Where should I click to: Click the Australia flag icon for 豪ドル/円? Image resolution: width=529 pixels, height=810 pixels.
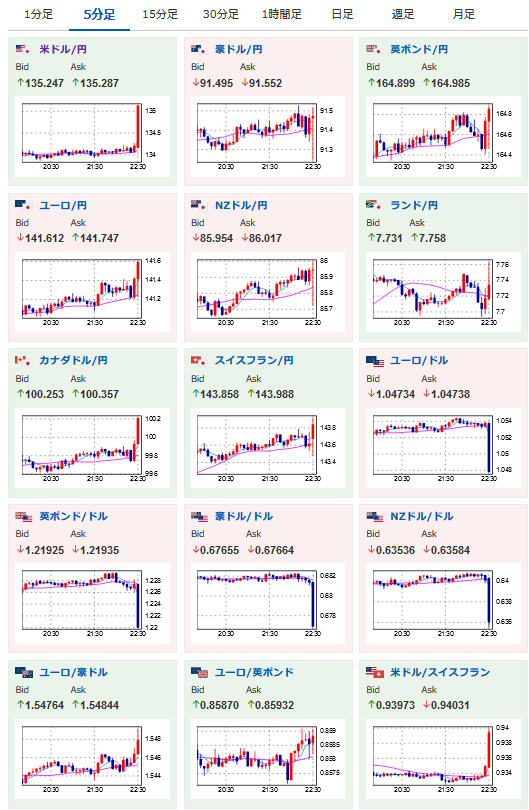199,50
